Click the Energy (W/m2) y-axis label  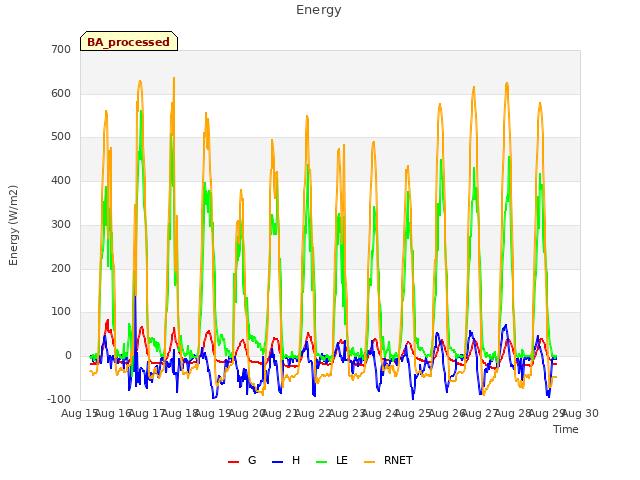coord(13,225)
